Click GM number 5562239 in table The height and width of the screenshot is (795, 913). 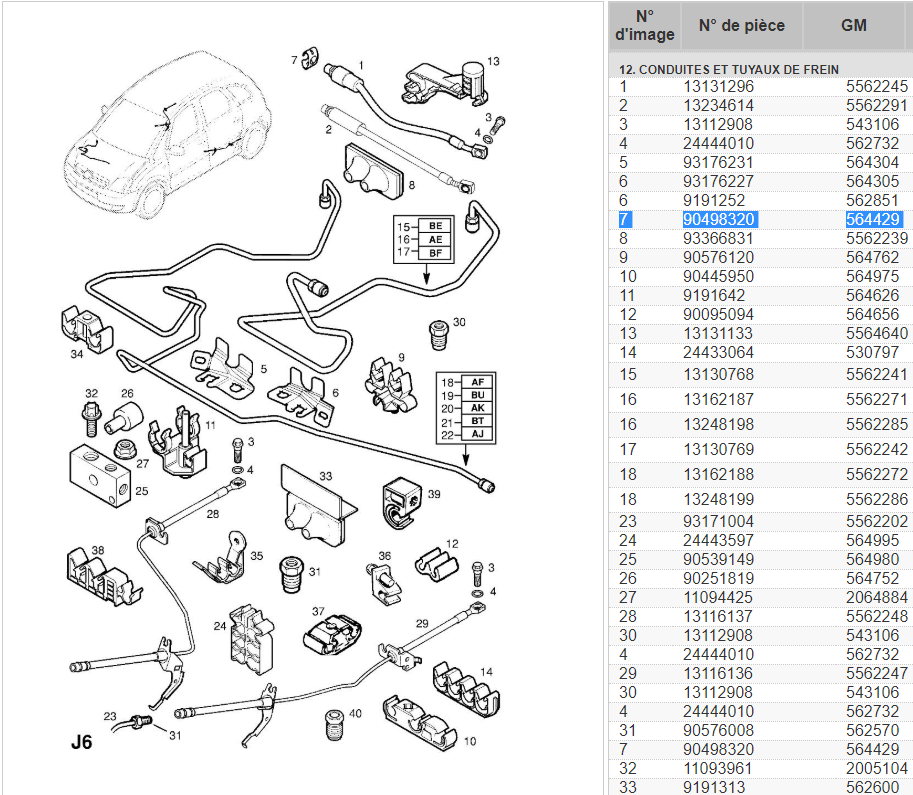tap(876, 238)
